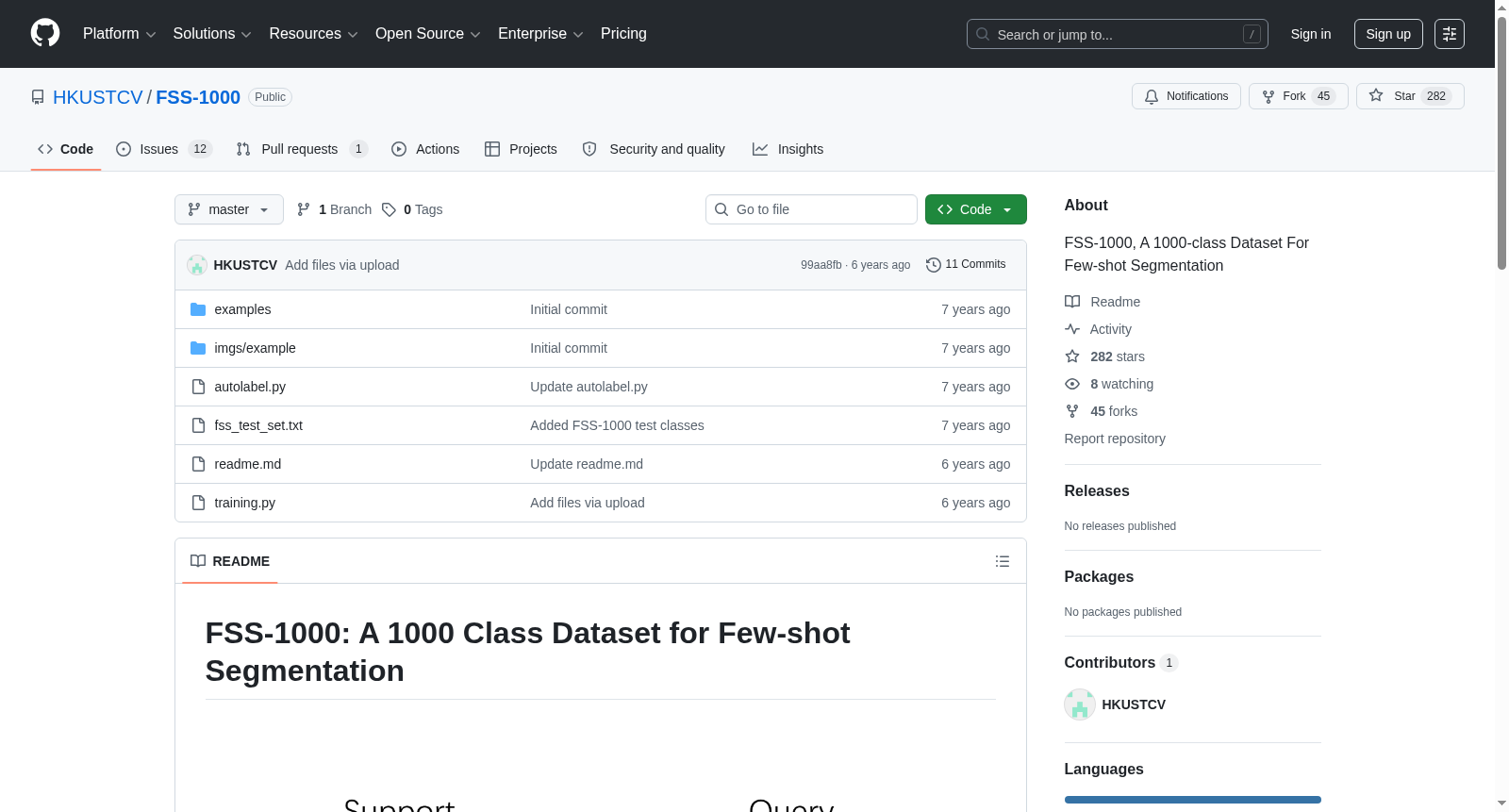This screenshot has width=1509, height=812.
Task: Expand the Solutions menu
Action: click(x=212, y=34)
